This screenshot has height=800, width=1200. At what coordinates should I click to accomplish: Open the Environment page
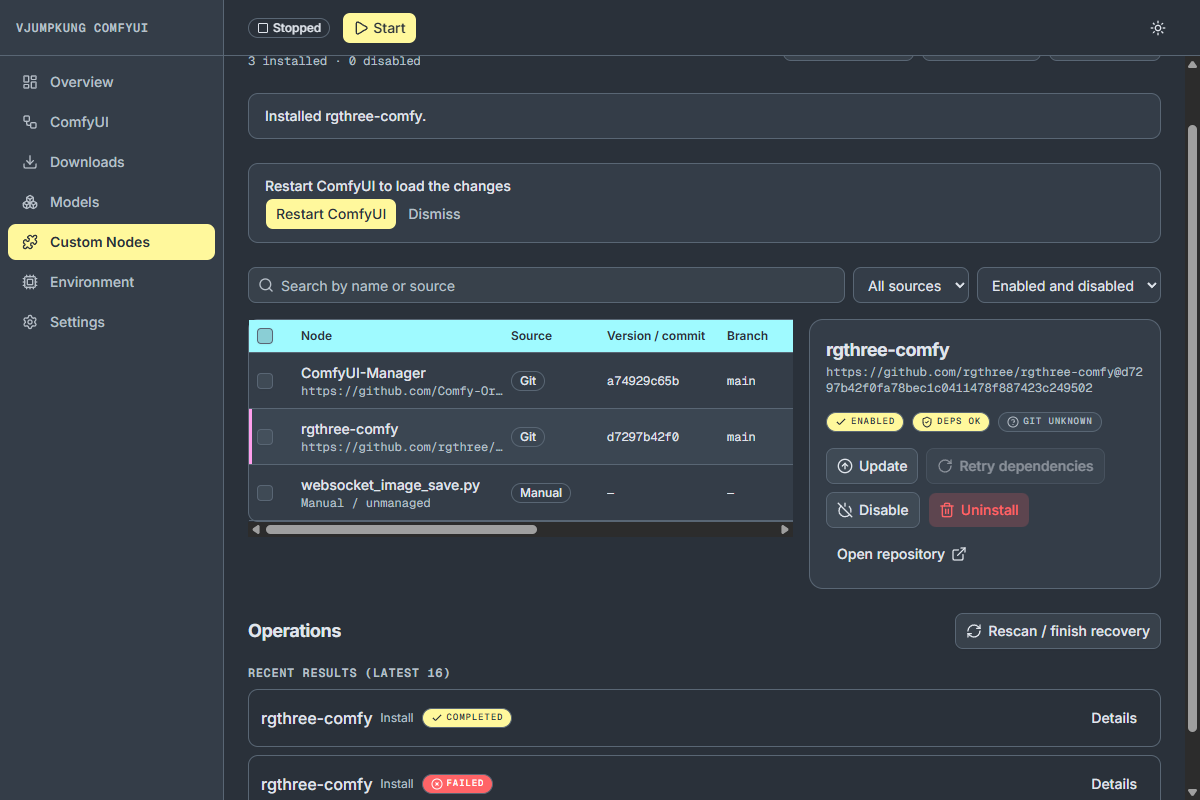pos(111,282)
